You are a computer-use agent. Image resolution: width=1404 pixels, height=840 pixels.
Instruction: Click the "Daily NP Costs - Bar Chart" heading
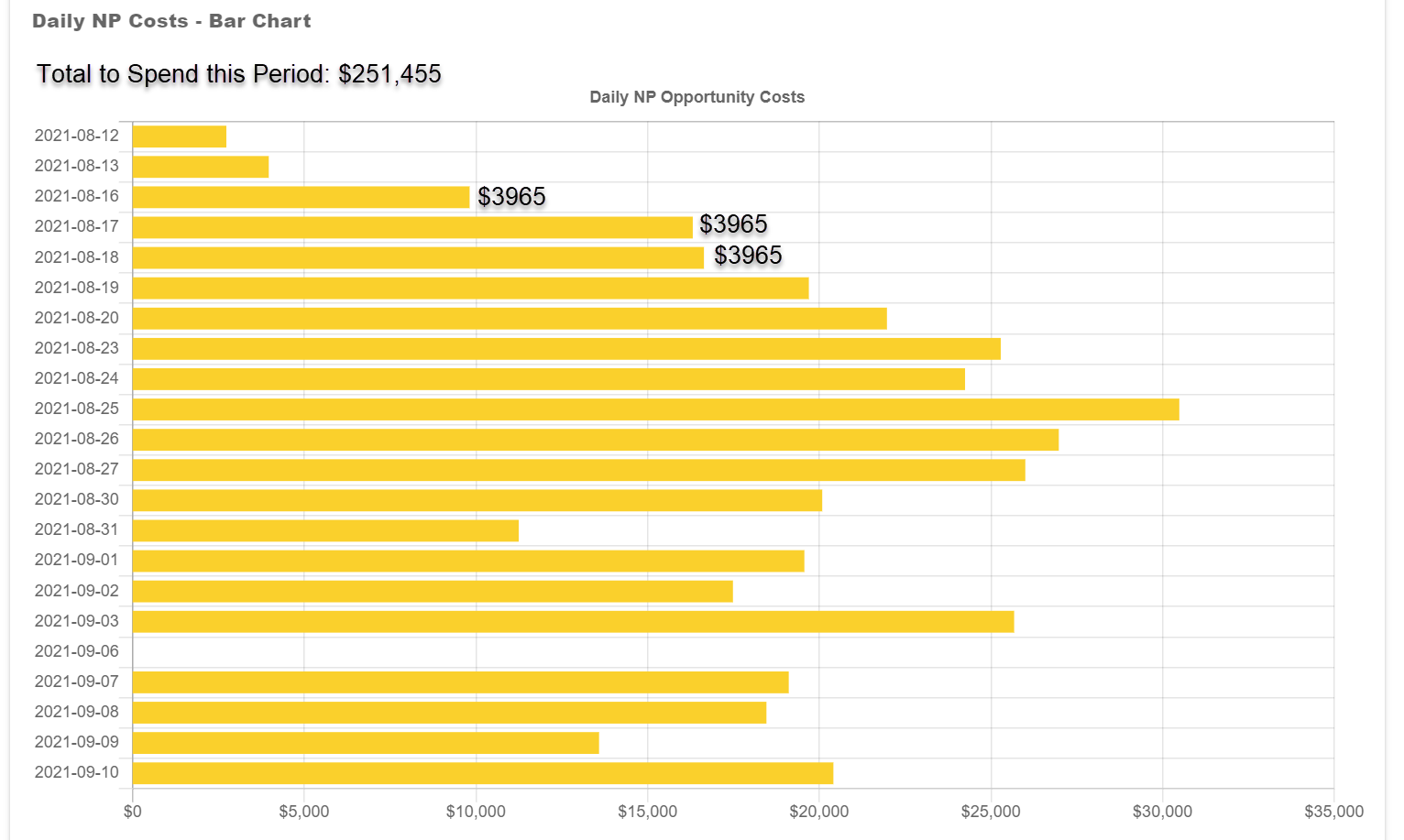(171, 21)
